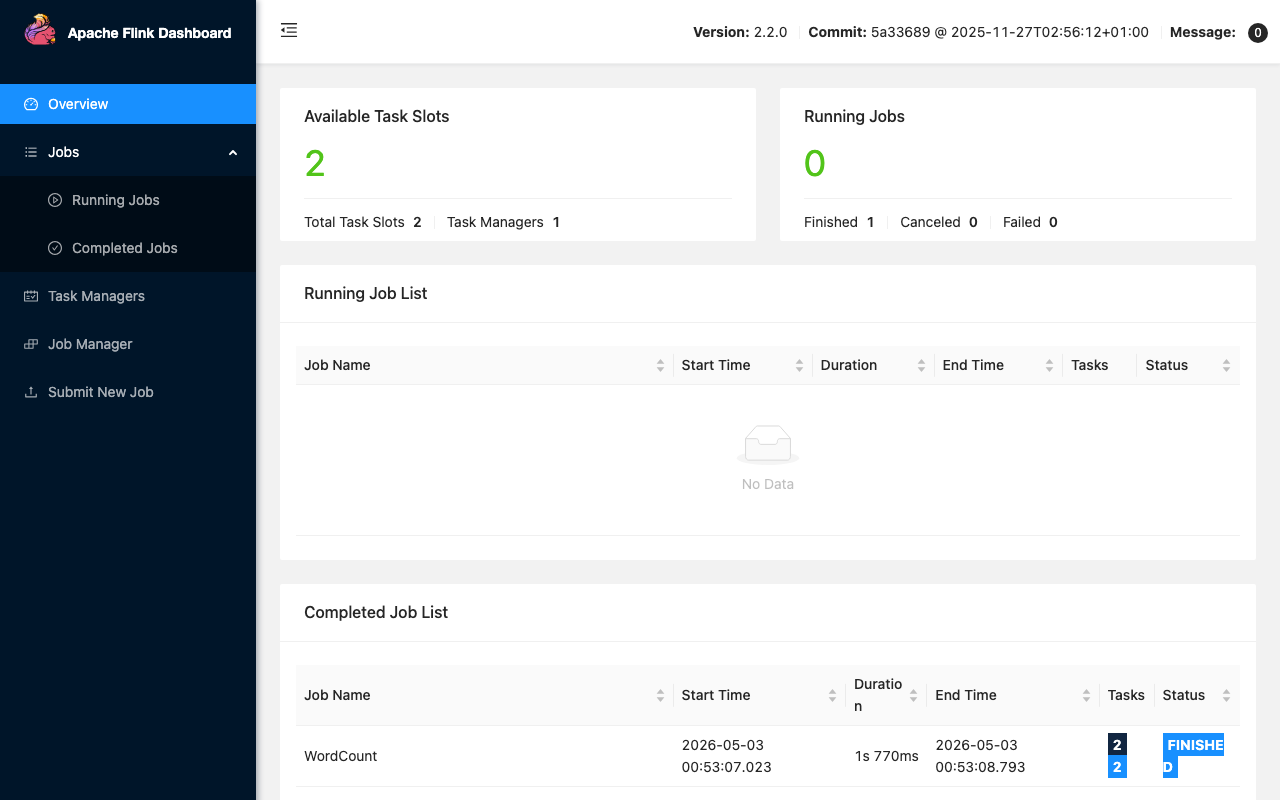Viewport: 1280px width, 800px height.
Task: Go to Task Managers
Action: (128, 296)
